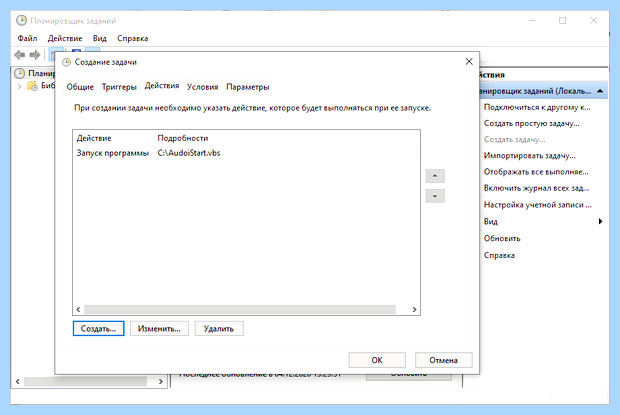This screenshot has width=620, height=415.
Task: Confirm the dialog with OK
Action: 377,360
